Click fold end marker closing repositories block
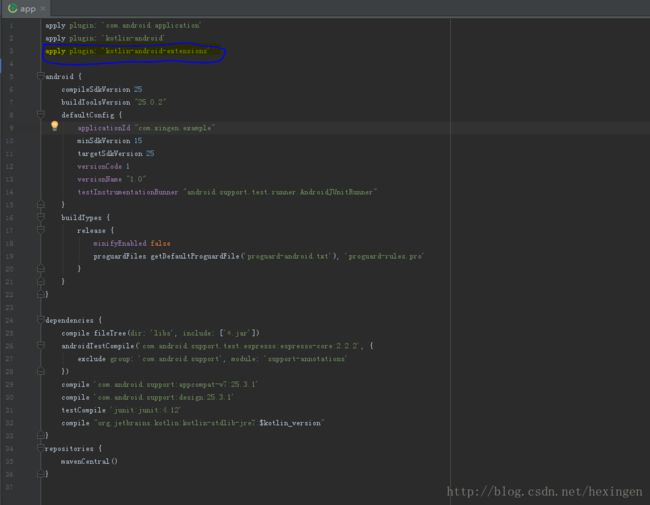This screenshot has width=650, height=505. (x=40, y=473)
